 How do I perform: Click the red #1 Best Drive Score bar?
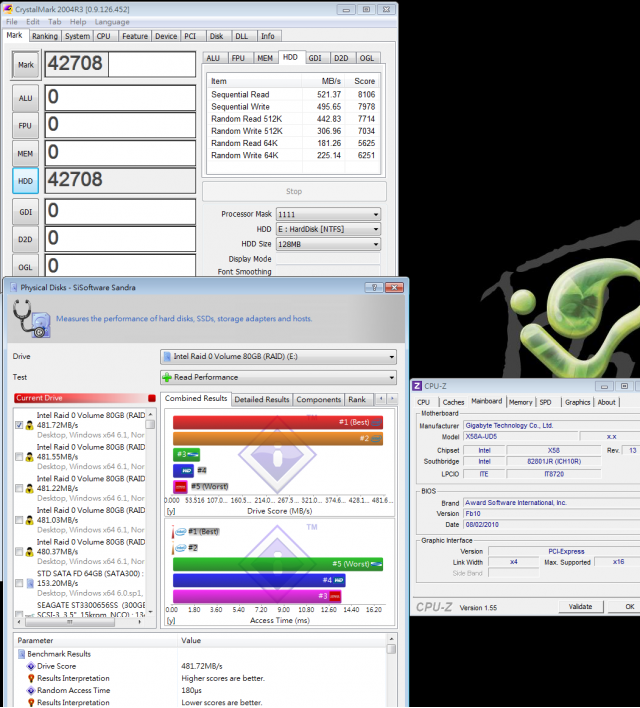(x=278, y=422)
